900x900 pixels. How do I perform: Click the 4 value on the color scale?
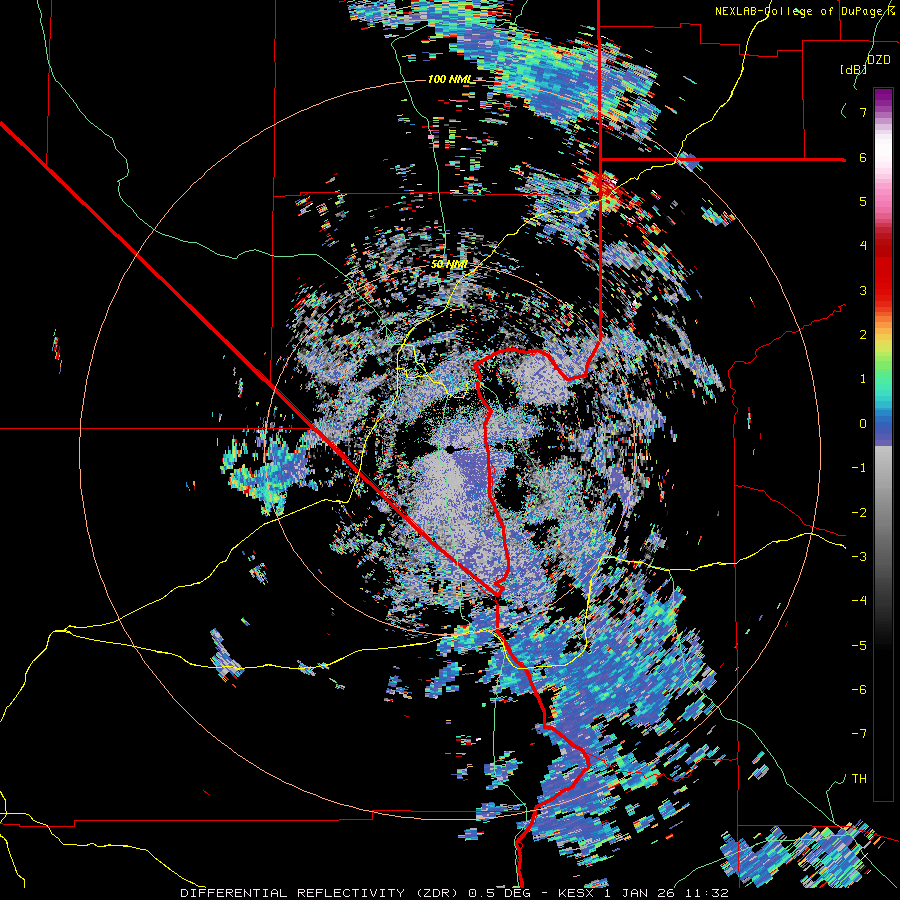[863, 246]
